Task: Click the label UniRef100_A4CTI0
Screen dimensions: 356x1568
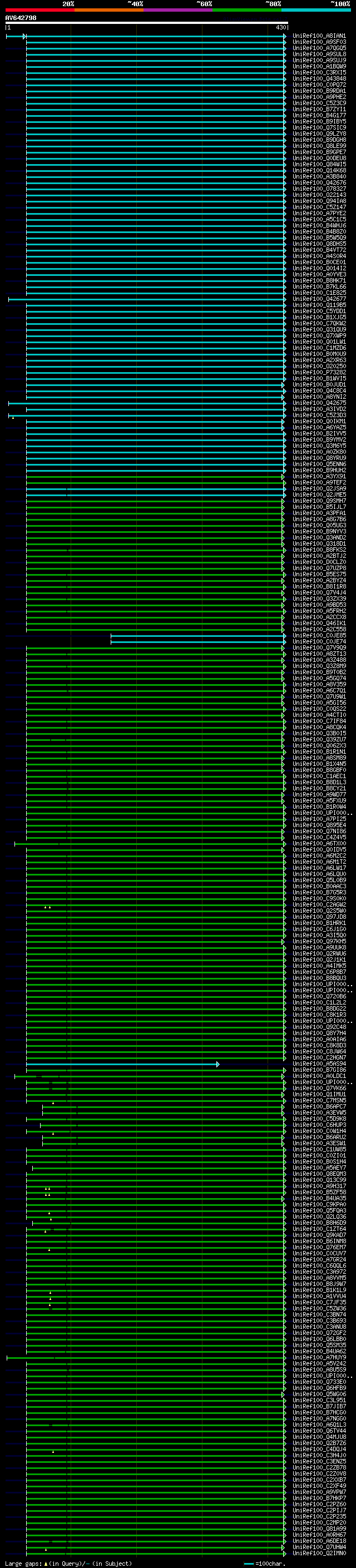Action: pyautogui.click(x=319, y=715)
